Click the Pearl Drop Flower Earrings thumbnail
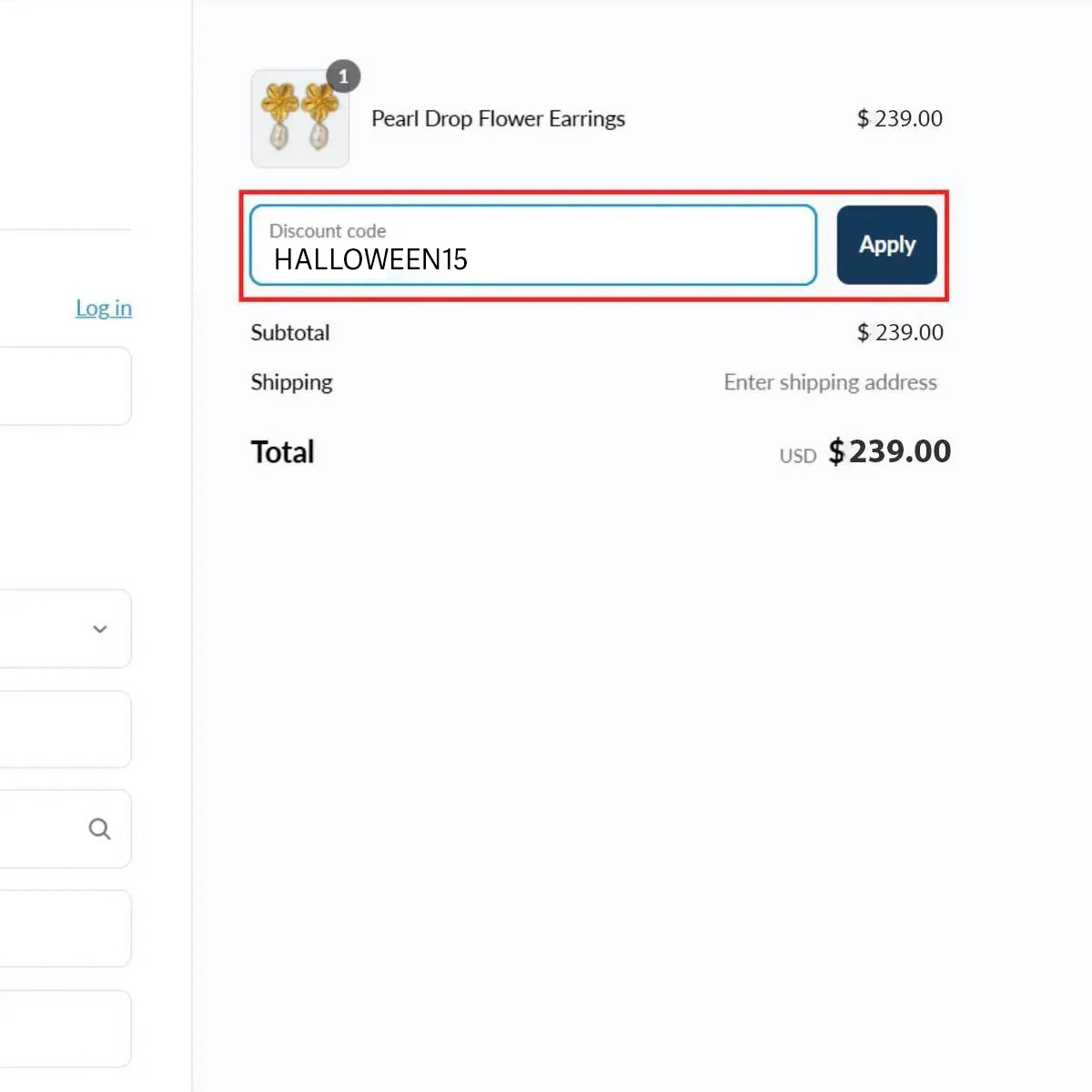 click(x=299, y=119)
